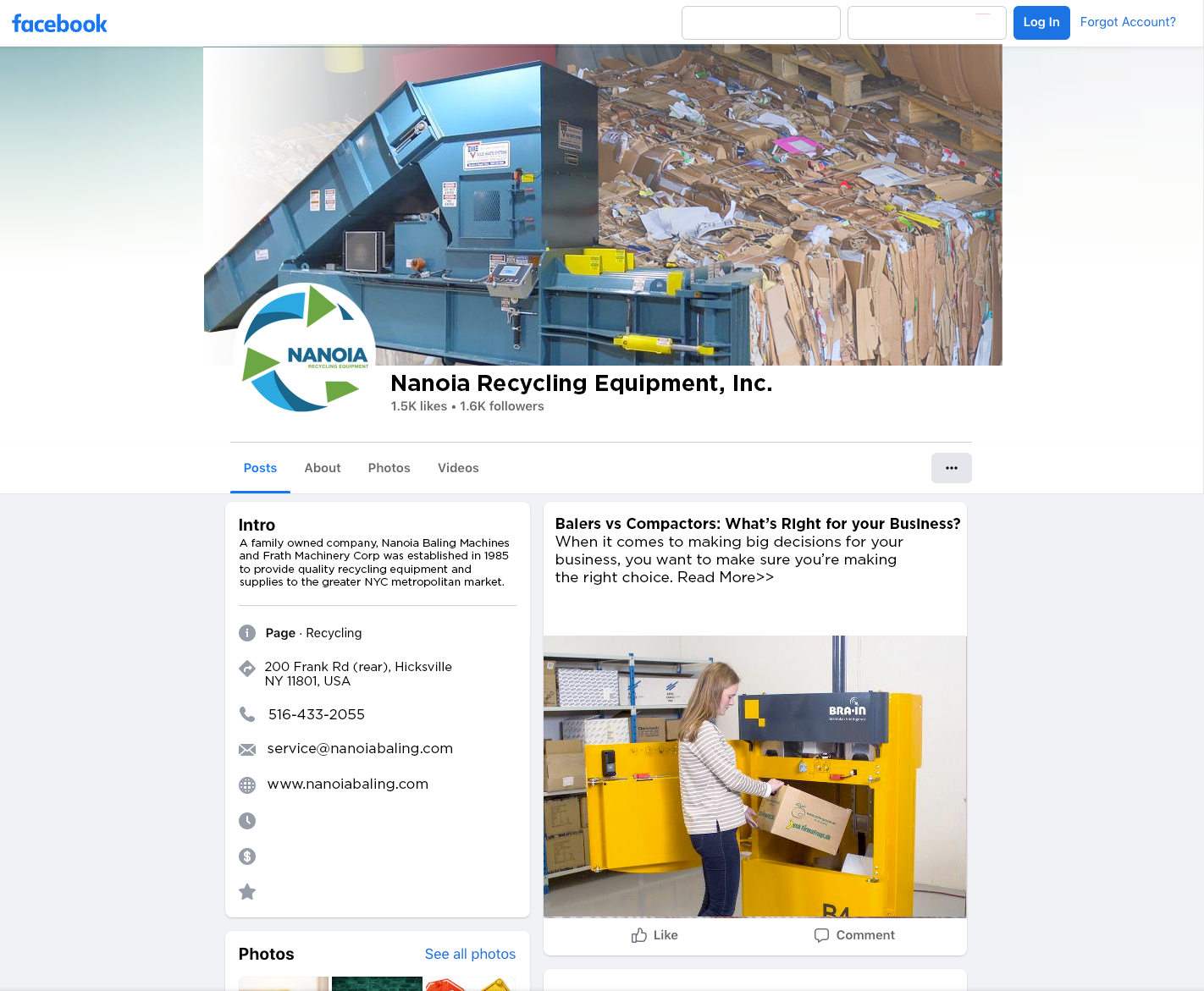Open the Forgot Account? link
The image size is (1204, 991).
click(1128, 22)
